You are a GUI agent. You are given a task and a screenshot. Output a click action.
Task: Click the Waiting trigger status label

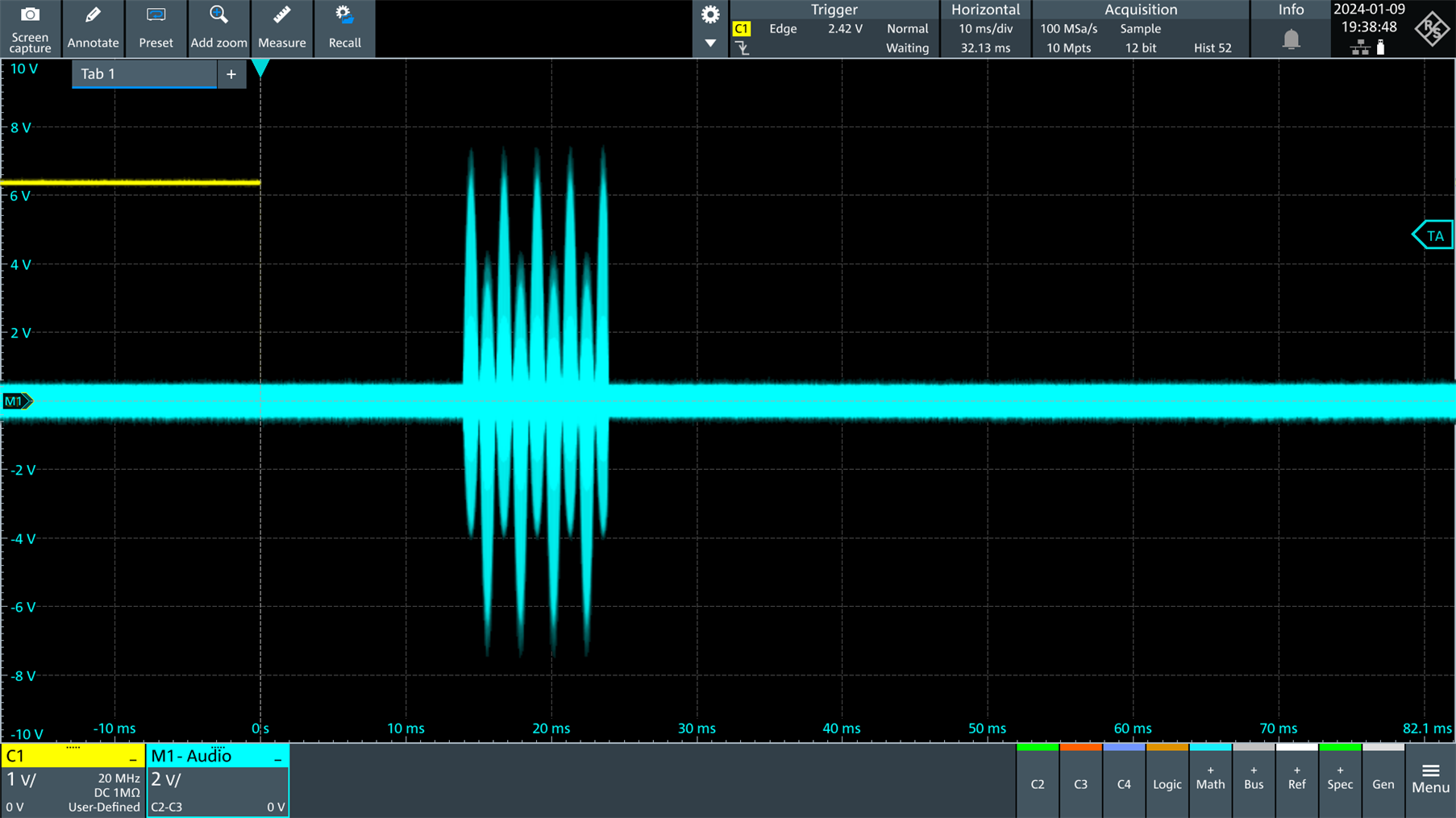(x=907, y=48)
